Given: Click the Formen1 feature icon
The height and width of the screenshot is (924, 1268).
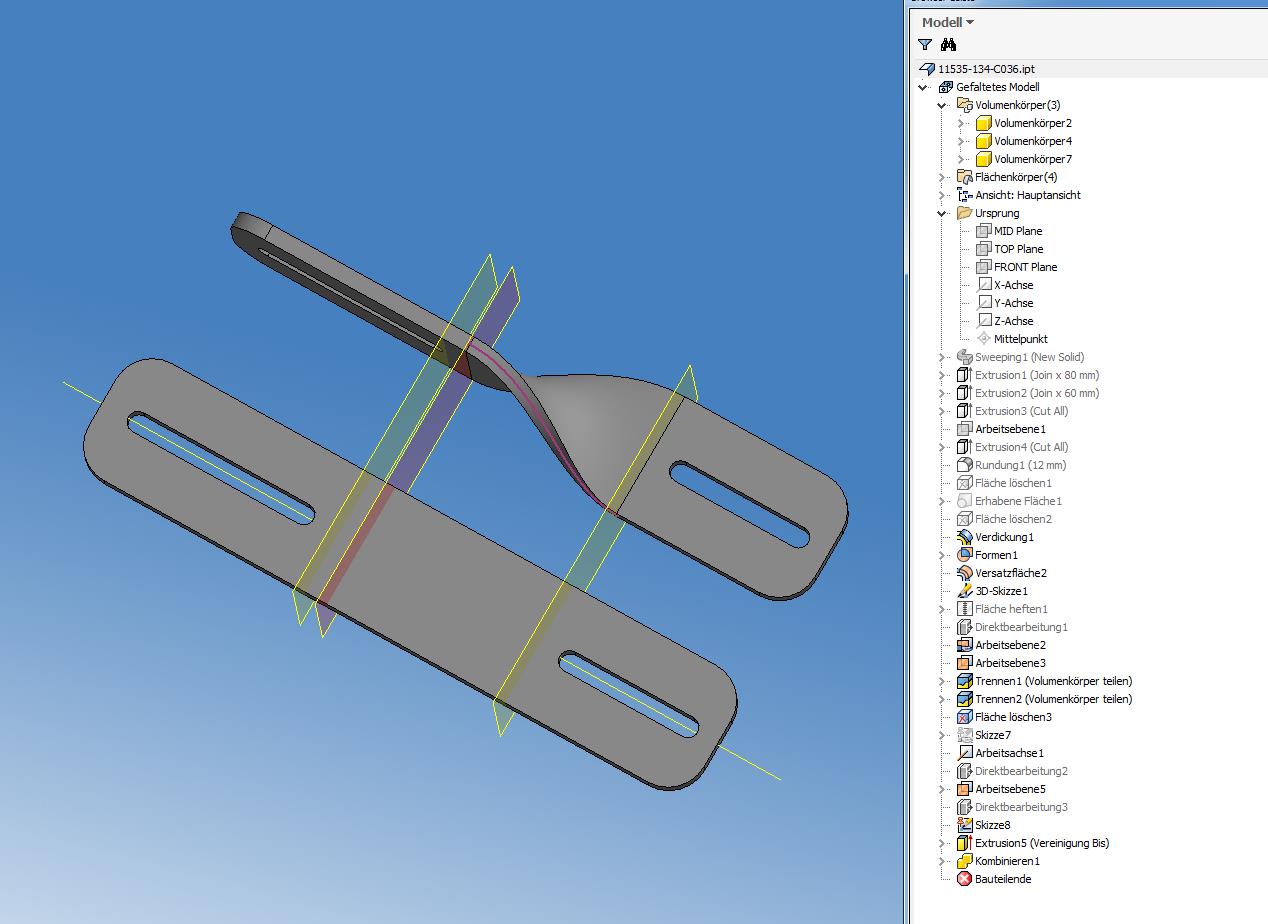Looking at the screenshot, I should click(x=964, y=555).
